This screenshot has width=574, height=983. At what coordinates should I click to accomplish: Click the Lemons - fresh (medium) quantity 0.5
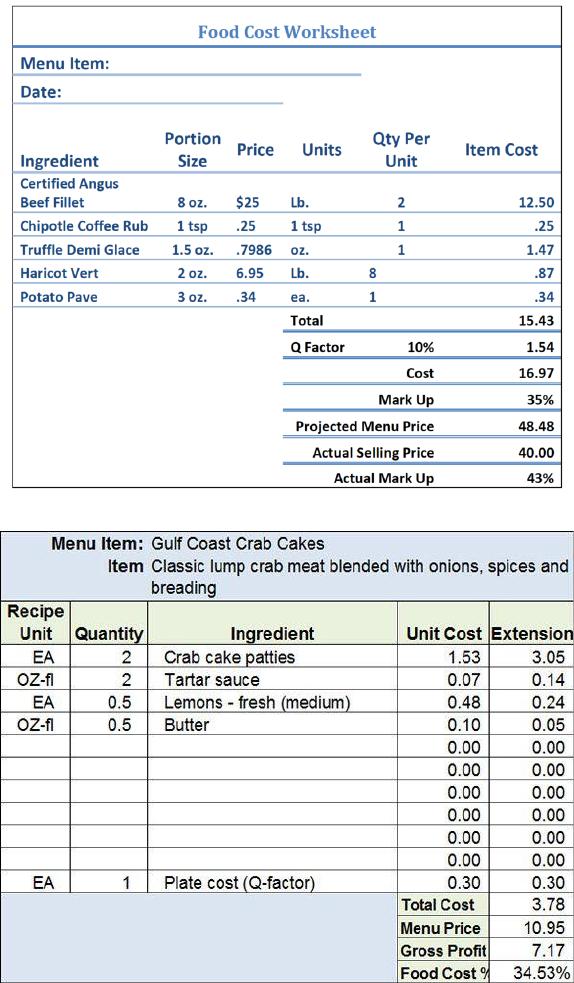click(109, 702)
